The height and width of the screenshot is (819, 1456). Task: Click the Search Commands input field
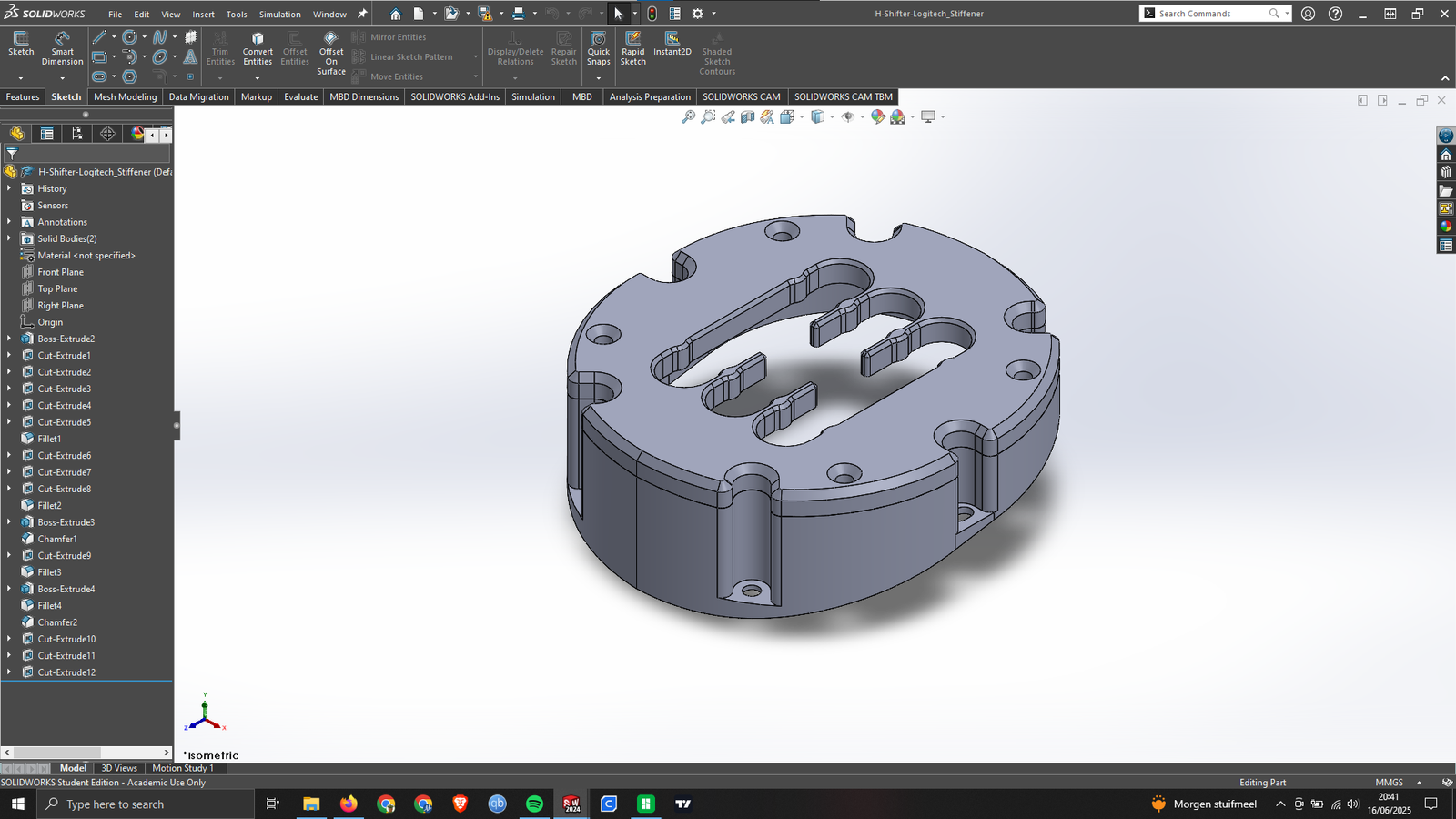pyautogui.click(x=1210, y=14)
